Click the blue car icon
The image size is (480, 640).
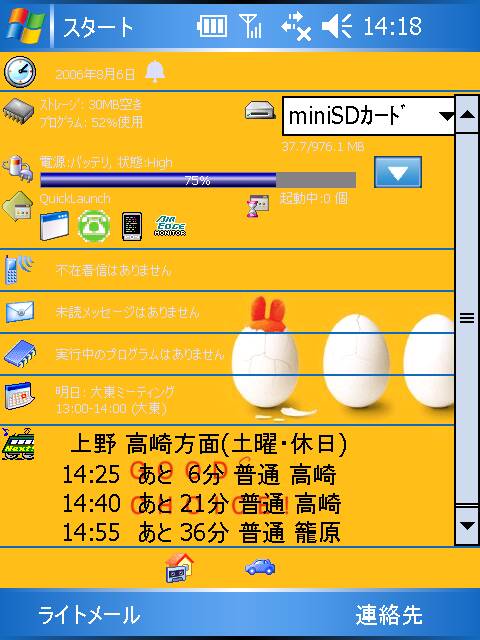point(260,567)
